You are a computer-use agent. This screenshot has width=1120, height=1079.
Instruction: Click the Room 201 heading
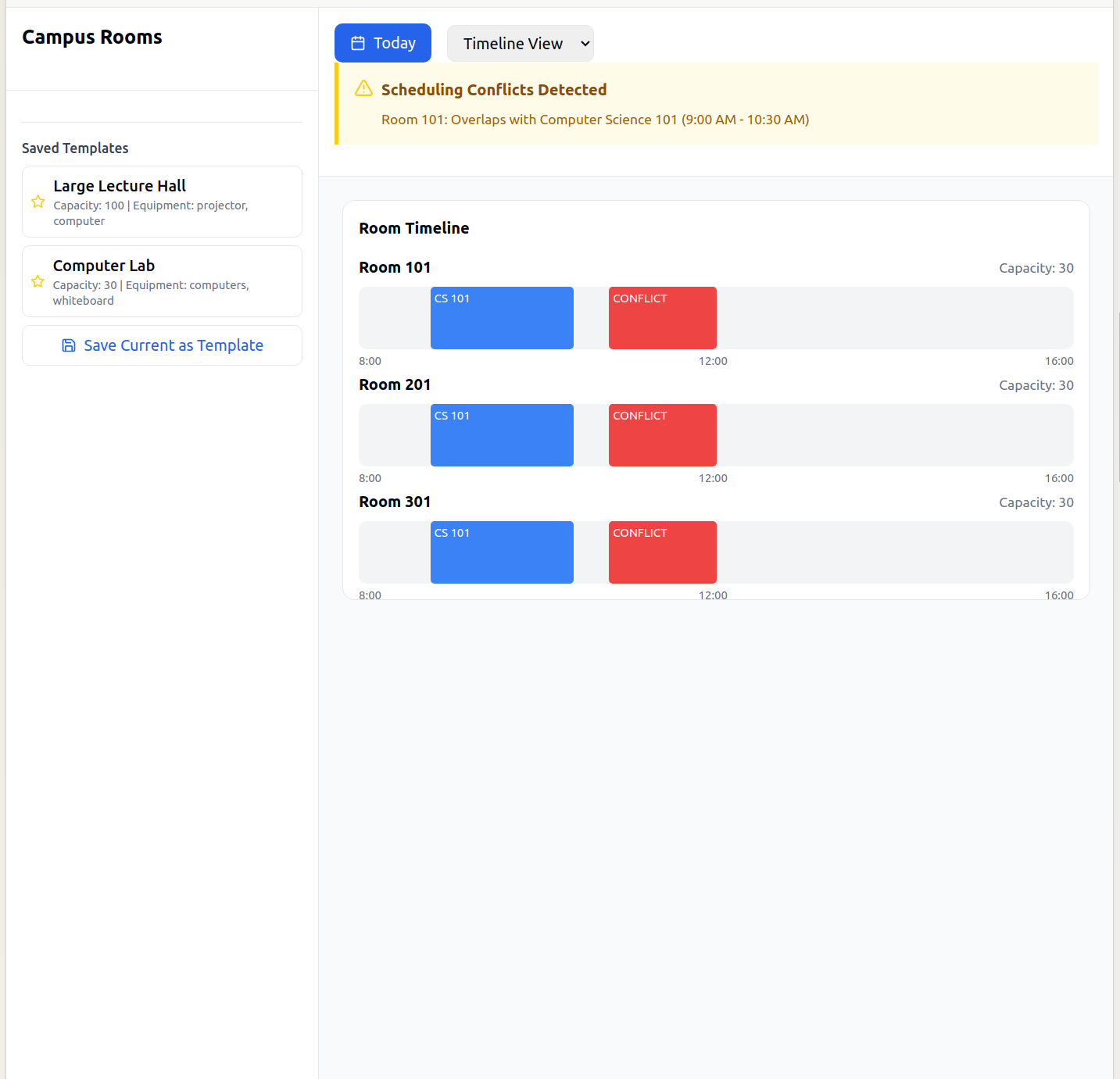395,384
